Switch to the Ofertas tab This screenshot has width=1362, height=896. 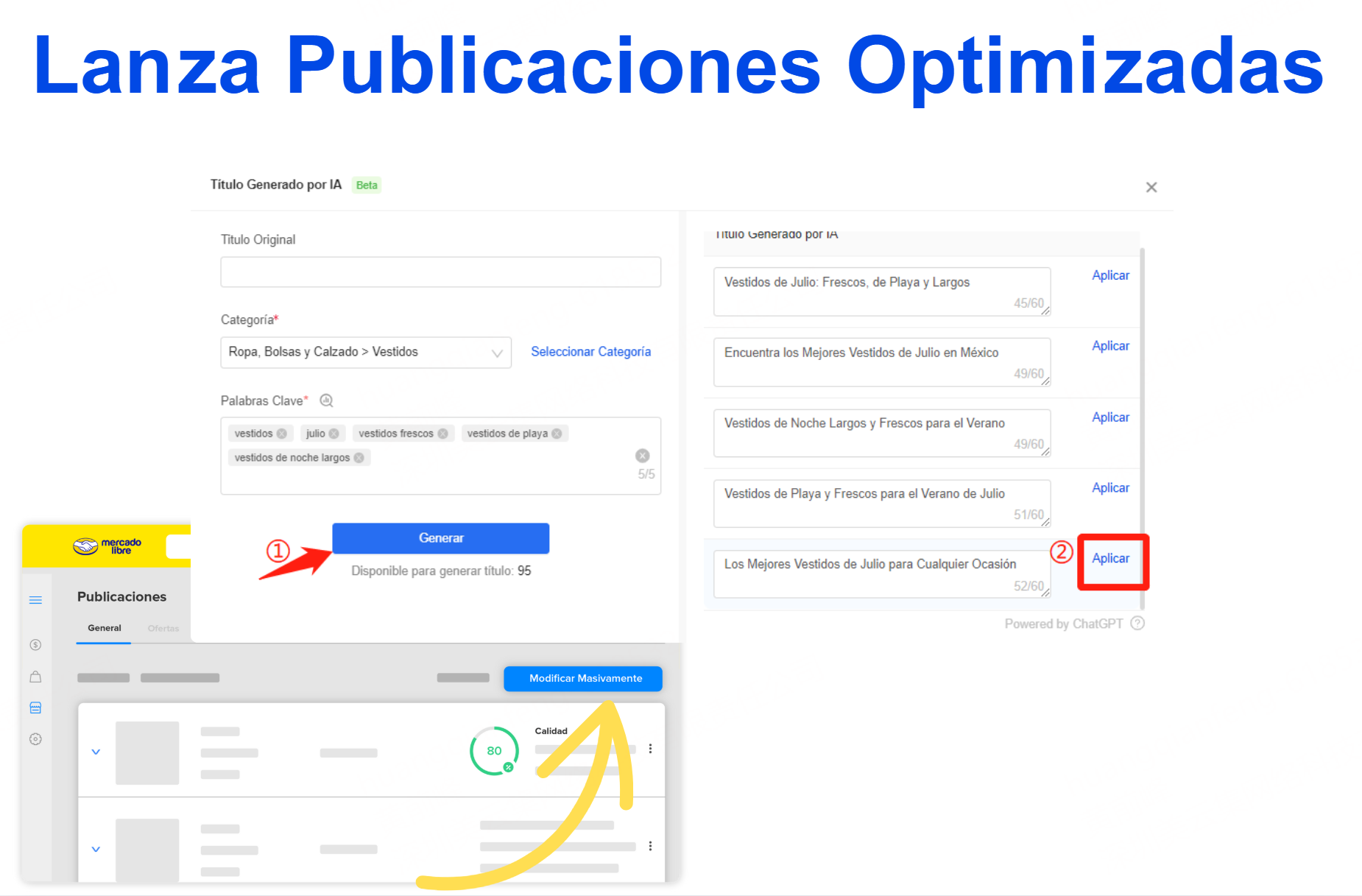[163, 628]
